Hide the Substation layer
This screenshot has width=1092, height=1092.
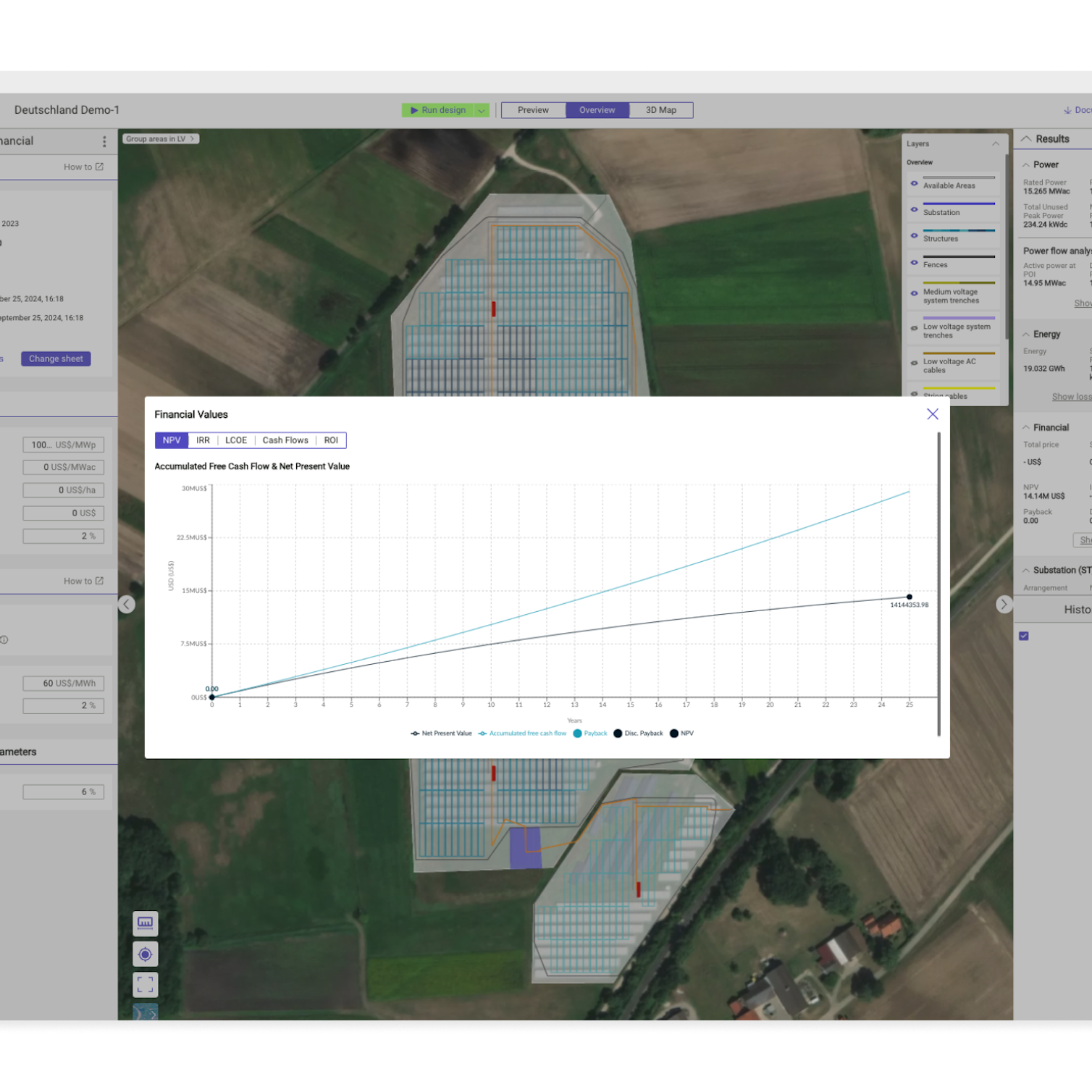pos(915,210)
